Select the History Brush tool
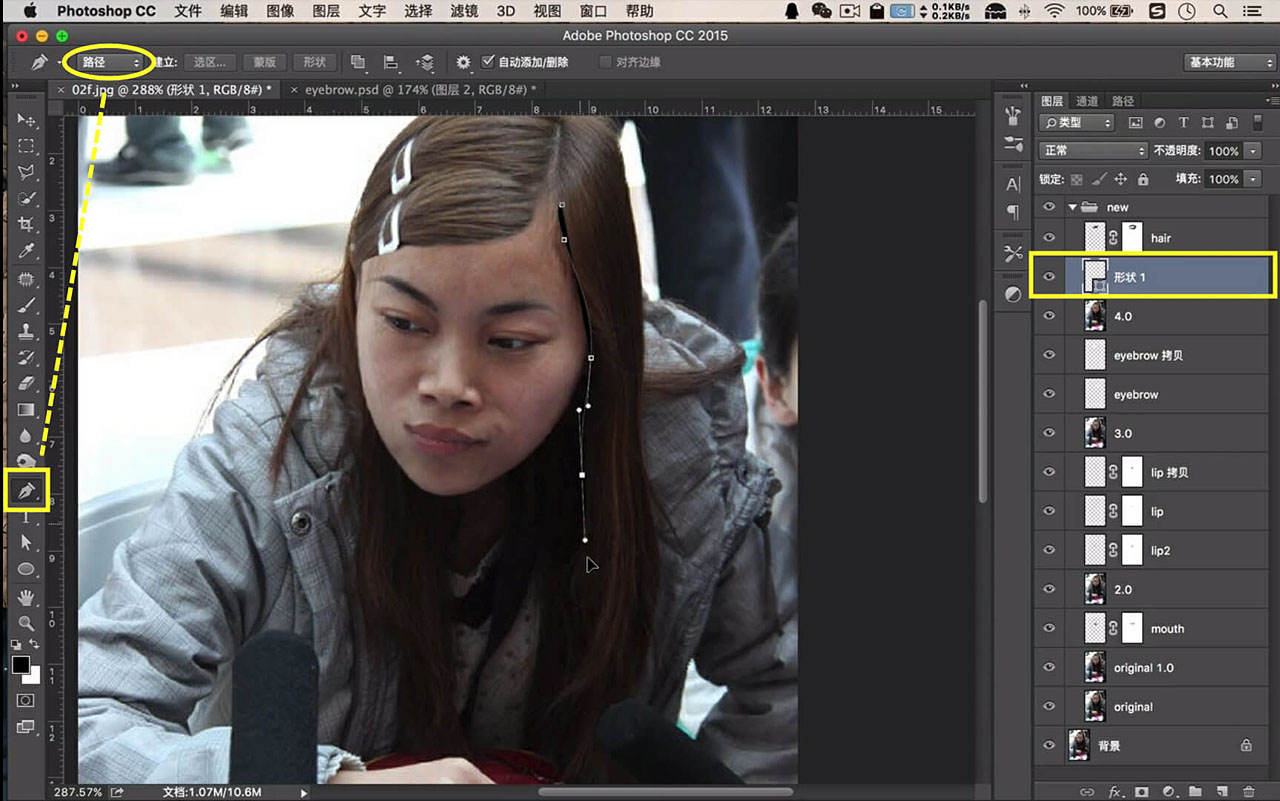 point(26,357)
